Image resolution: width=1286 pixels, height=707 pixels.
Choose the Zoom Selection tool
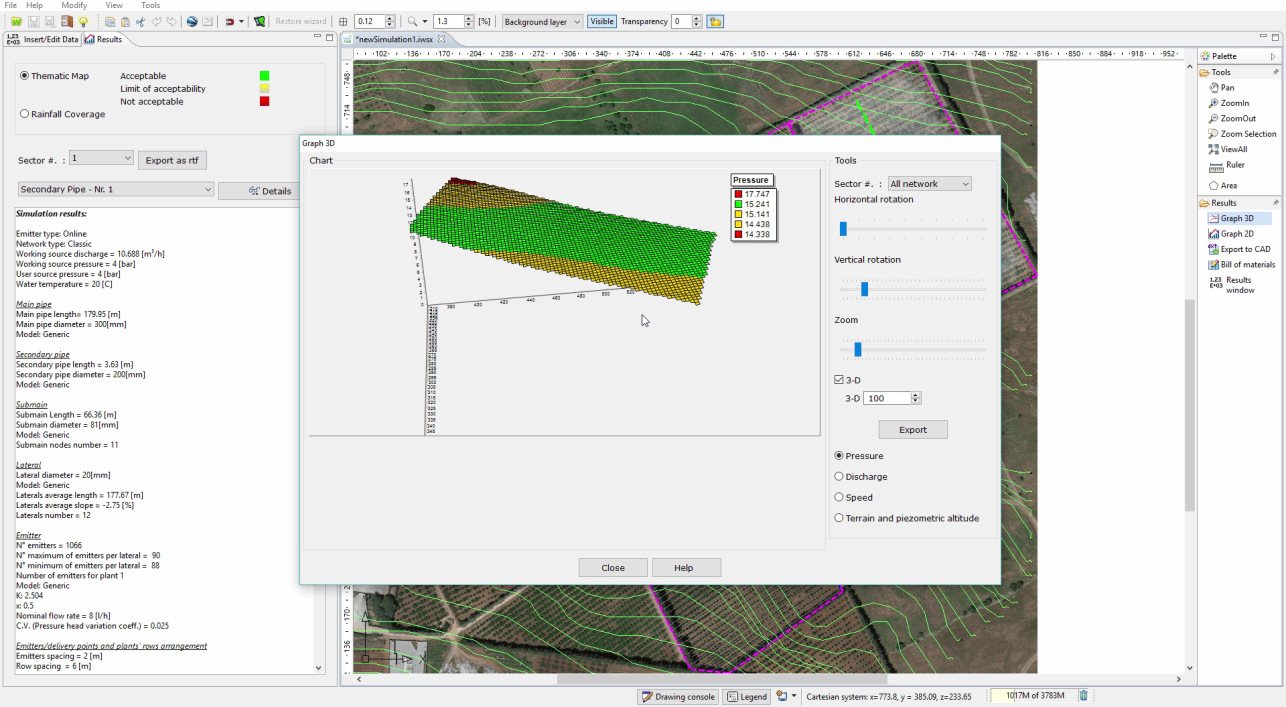point(1247,134)
